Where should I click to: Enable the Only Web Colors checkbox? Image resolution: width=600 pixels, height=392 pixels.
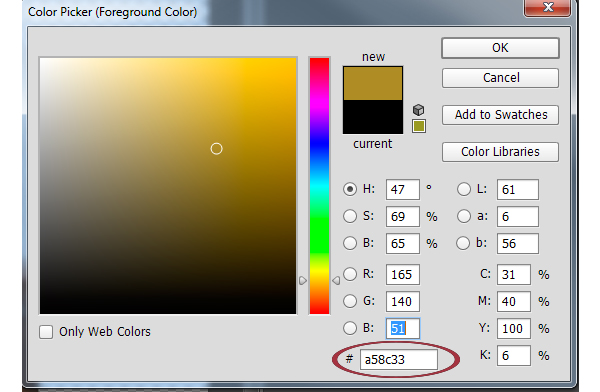[x=46, y=332]
